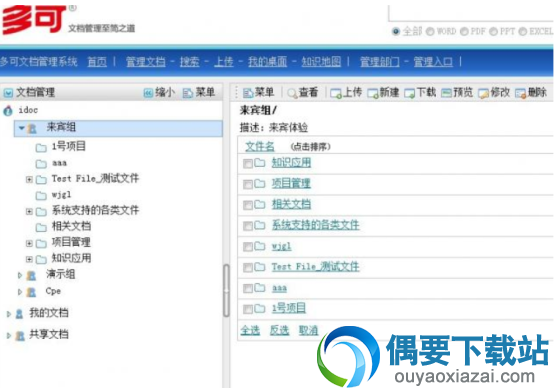Click folder icon beside 相关文档 in tree

[x=41, y=227]
